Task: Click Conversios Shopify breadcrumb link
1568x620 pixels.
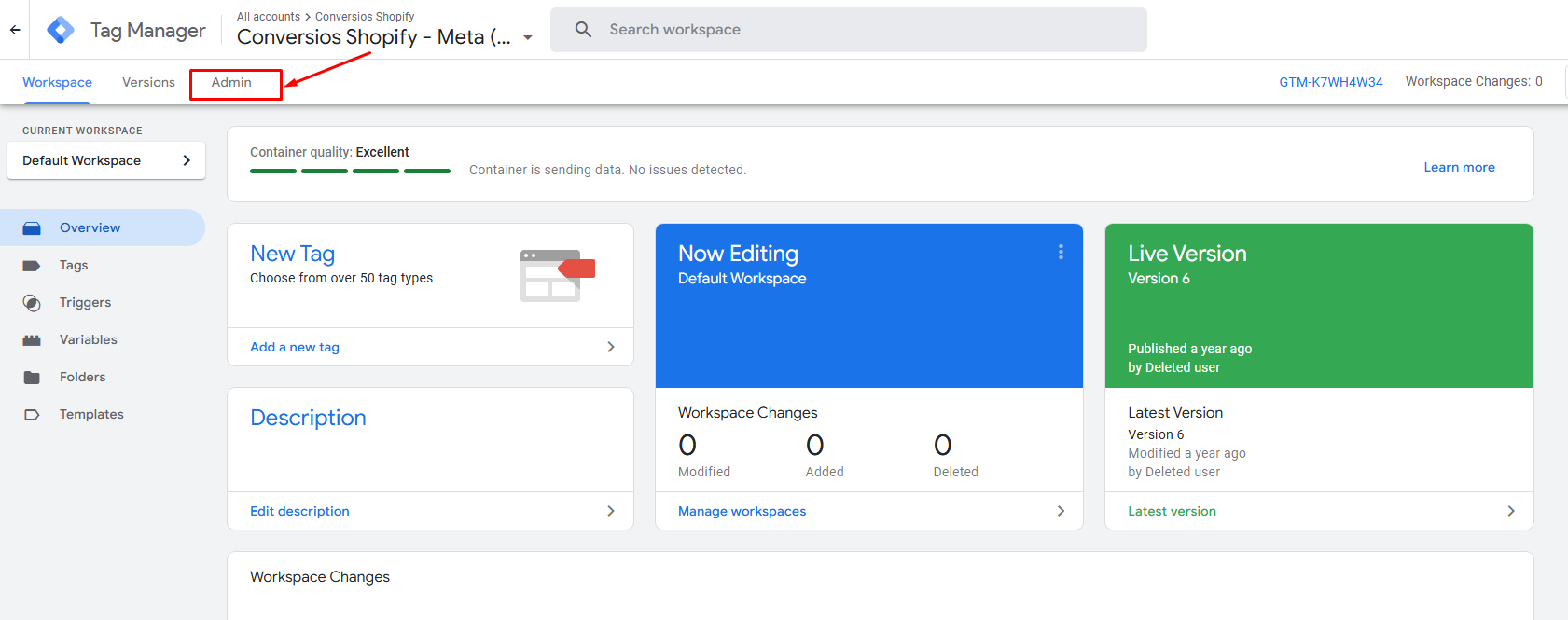Action: click(365, 17)
